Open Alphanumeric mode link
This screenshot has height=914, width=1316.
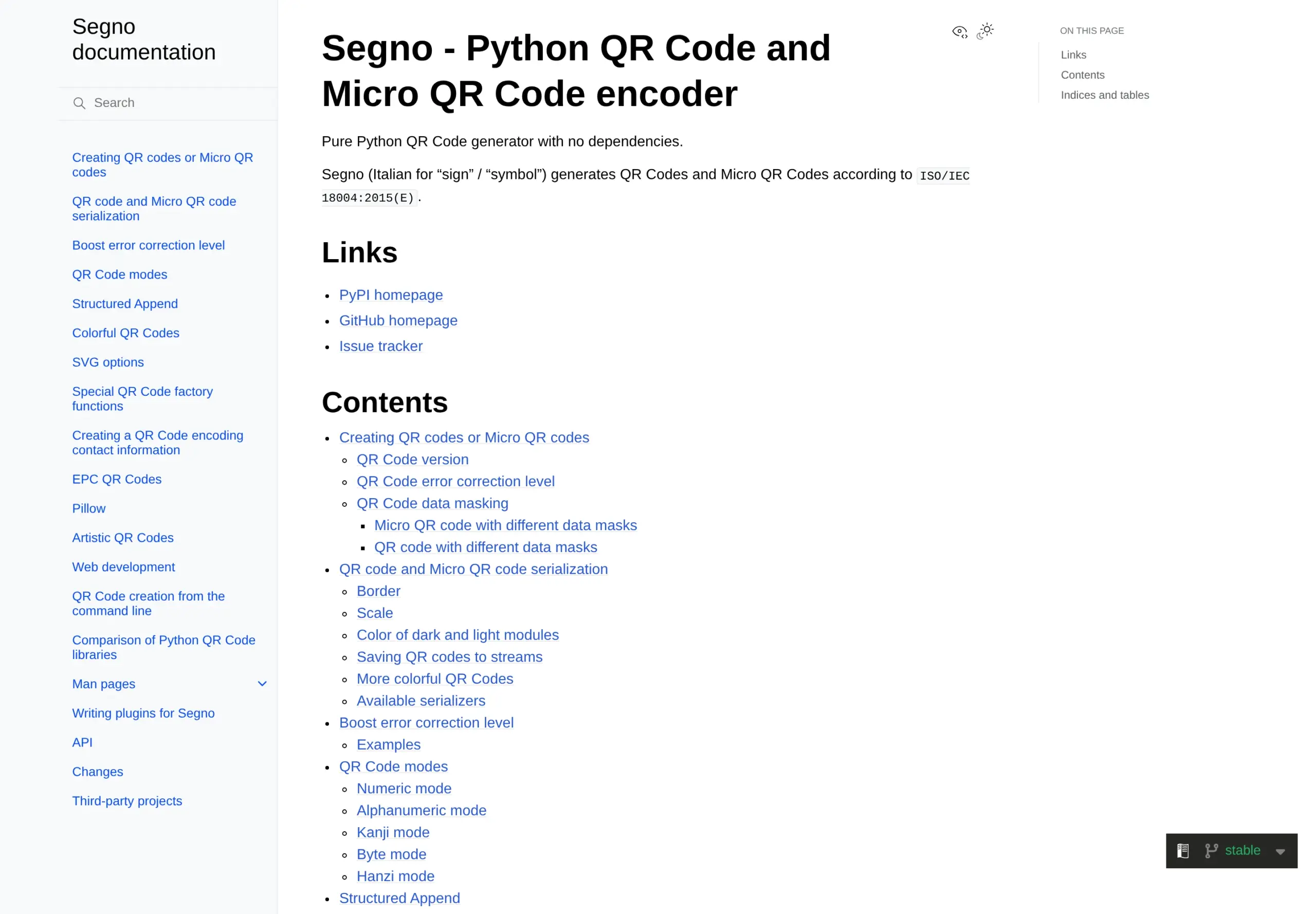(422, 810)
